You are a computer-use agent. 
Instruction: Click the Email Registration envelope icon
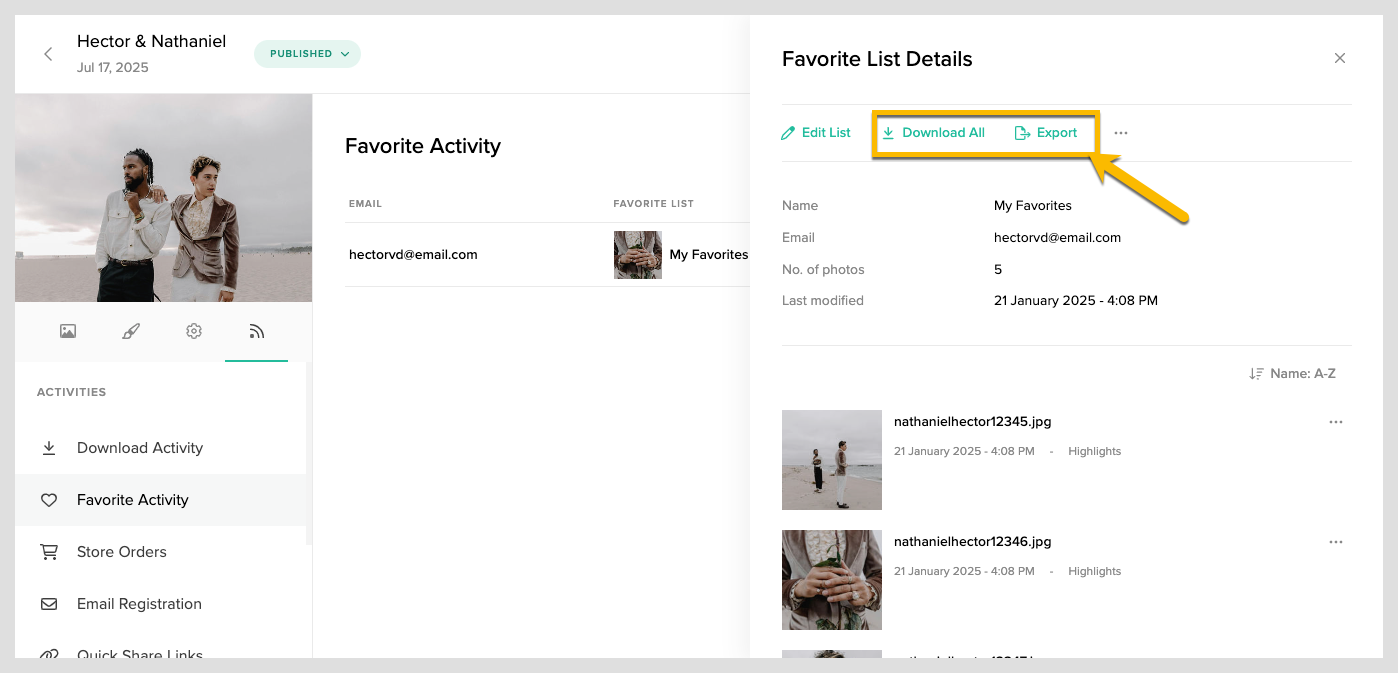[49, 604]
